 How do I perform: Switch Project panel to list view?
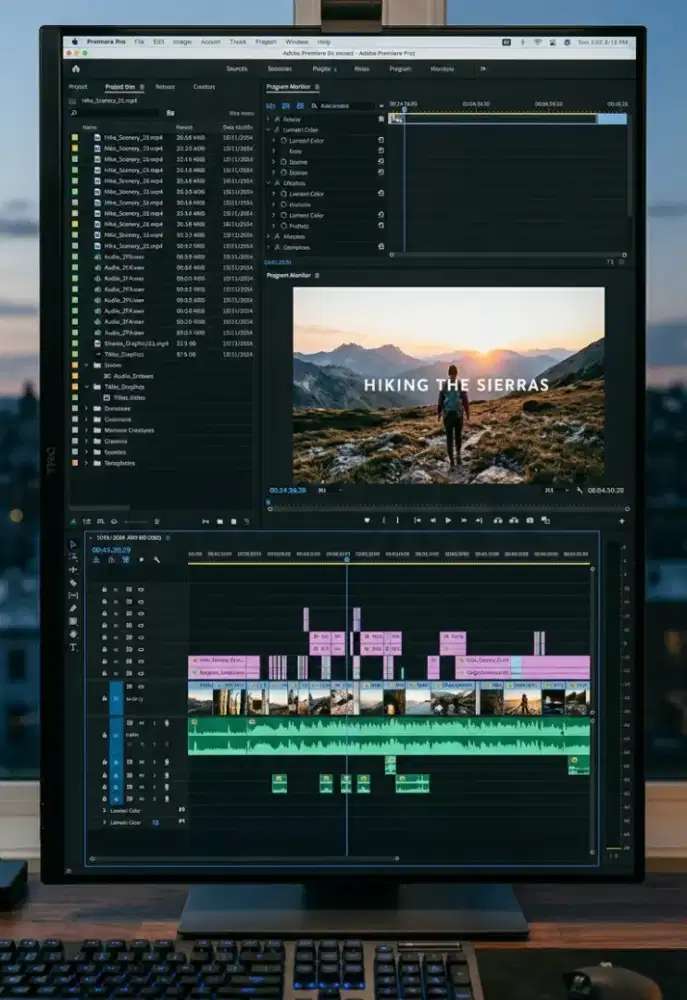tap(87, 522)
